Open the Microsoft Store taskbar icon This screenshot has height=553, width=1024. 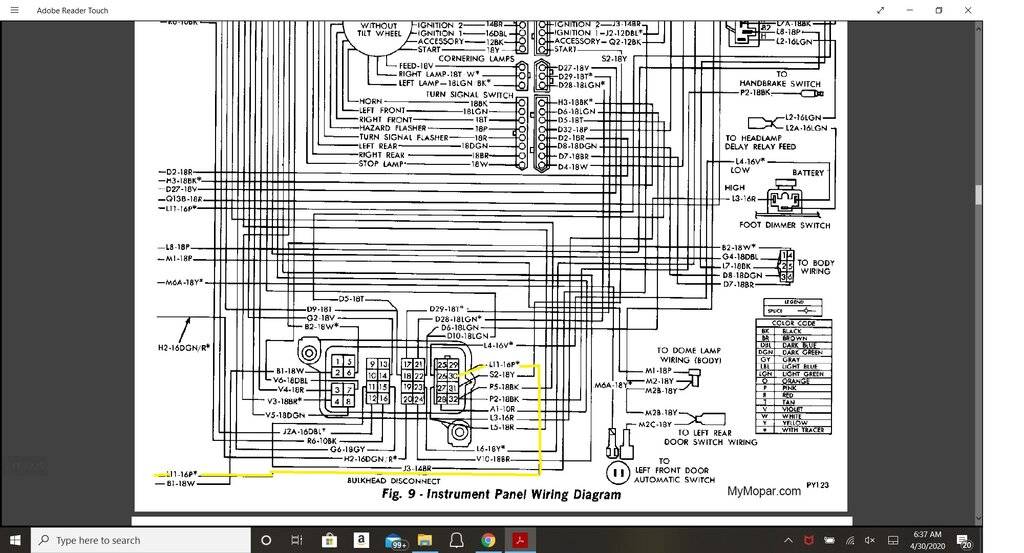(329, 540)
